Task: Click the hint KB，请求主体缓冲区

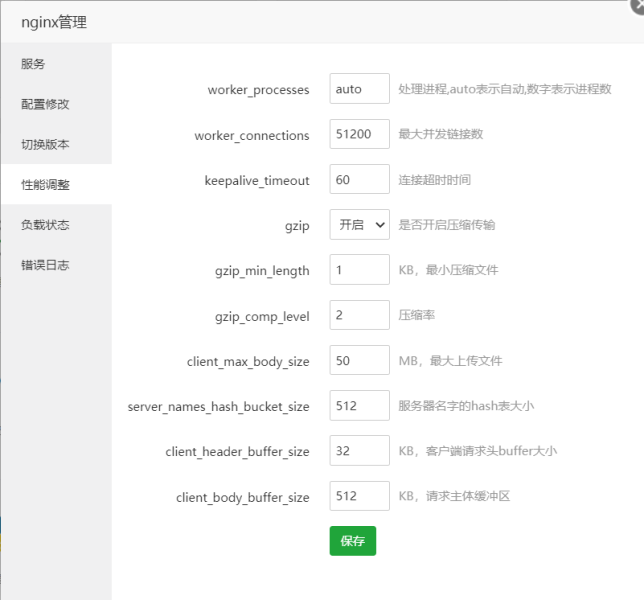Action: click(454, 496)
